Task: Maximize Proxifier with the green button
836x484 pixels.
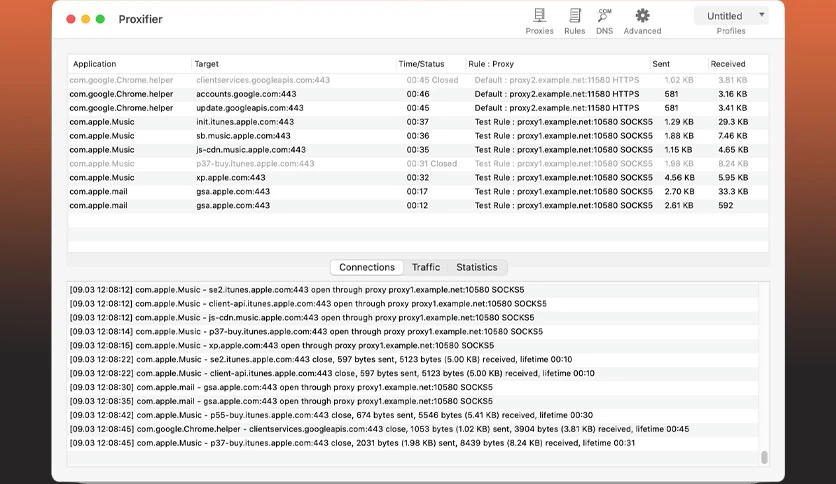Action: [100, 19]
